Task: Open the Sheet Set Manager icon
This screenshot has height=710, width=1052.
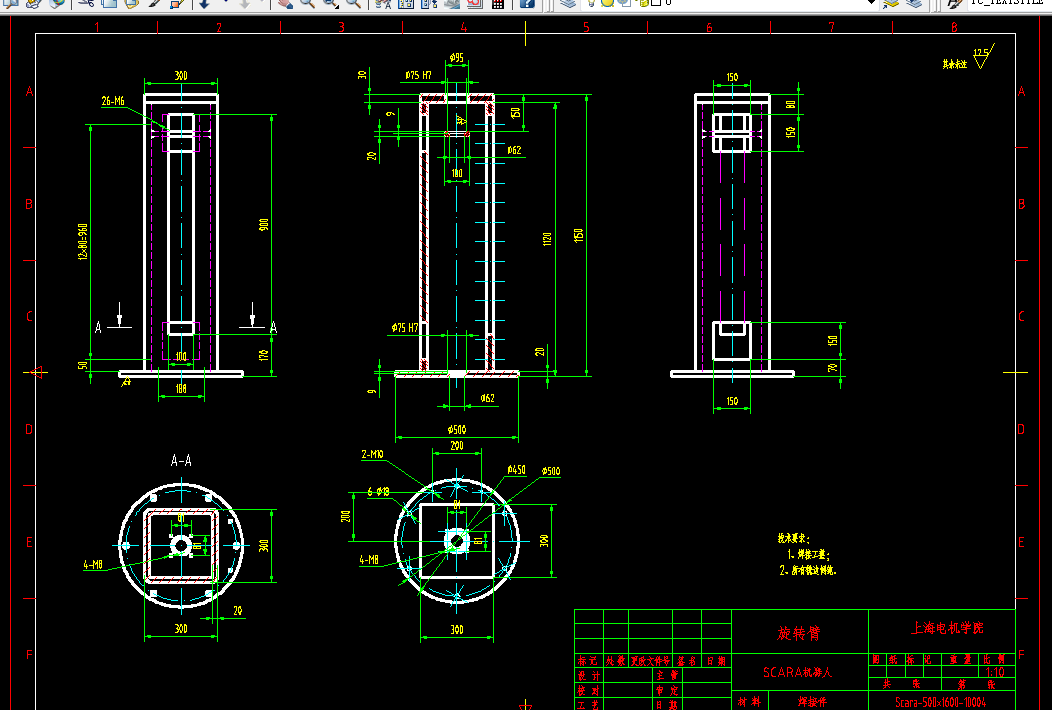Action: 452,3
